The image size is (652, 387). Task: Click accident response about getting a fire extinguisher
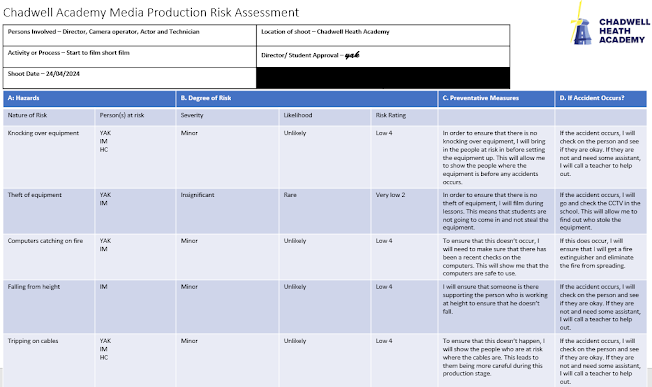point(596,253)
